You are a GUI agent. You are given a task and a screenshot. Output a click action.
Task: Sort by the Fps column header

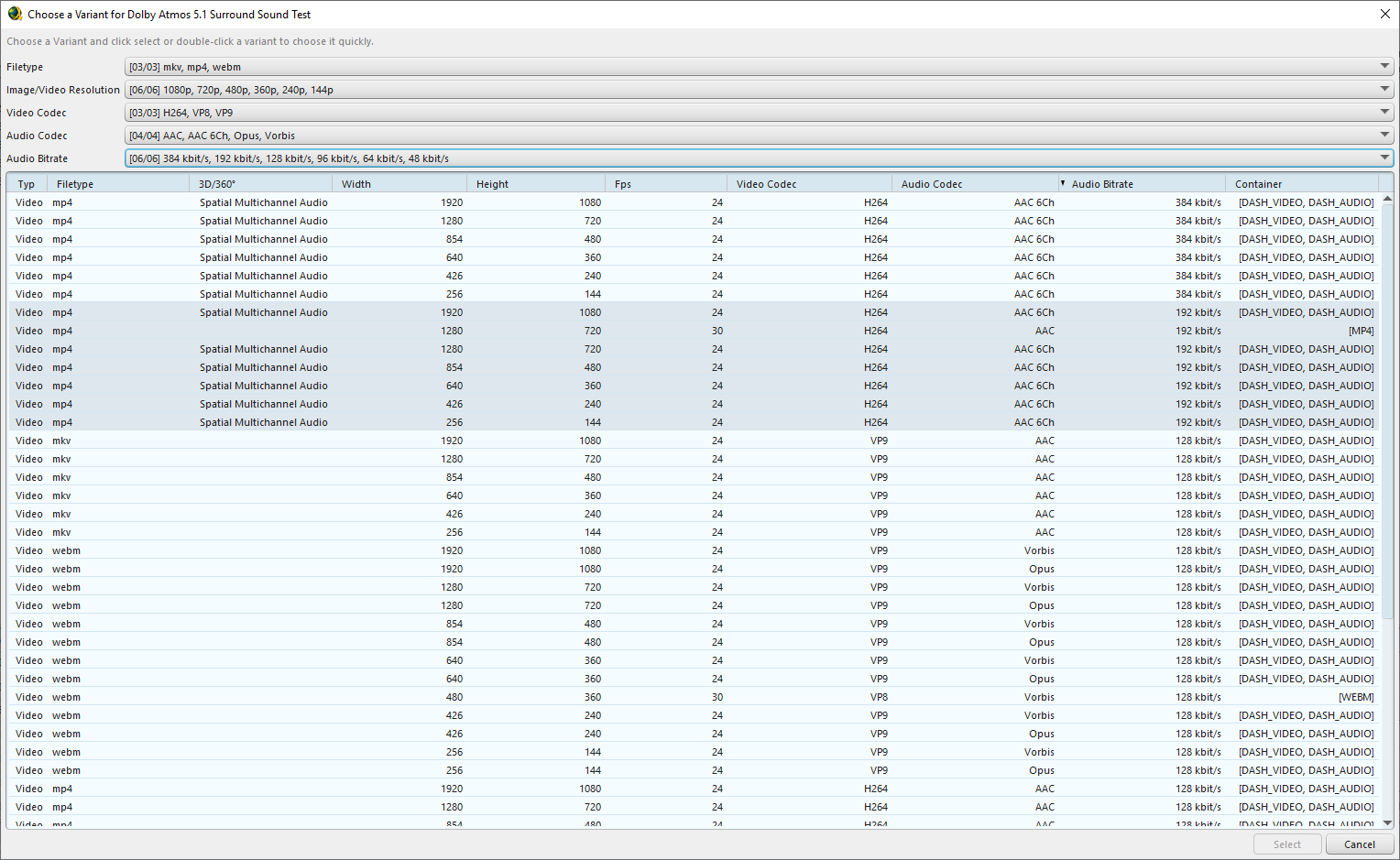click(666, 184)
